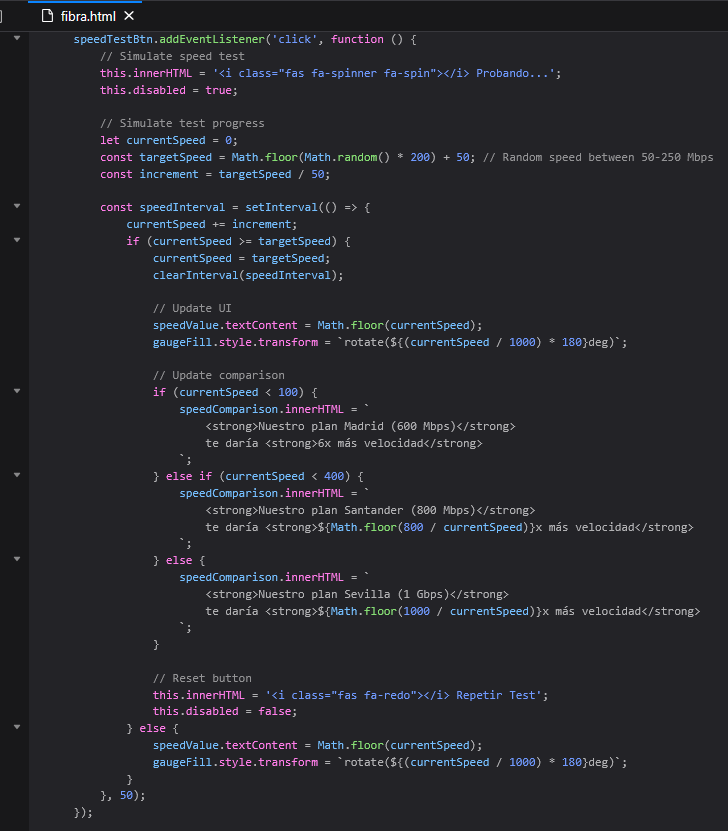Collapse the setInterval arrow function block
The width and height of the screenshot is (728, 831).
tap(17, 206)
